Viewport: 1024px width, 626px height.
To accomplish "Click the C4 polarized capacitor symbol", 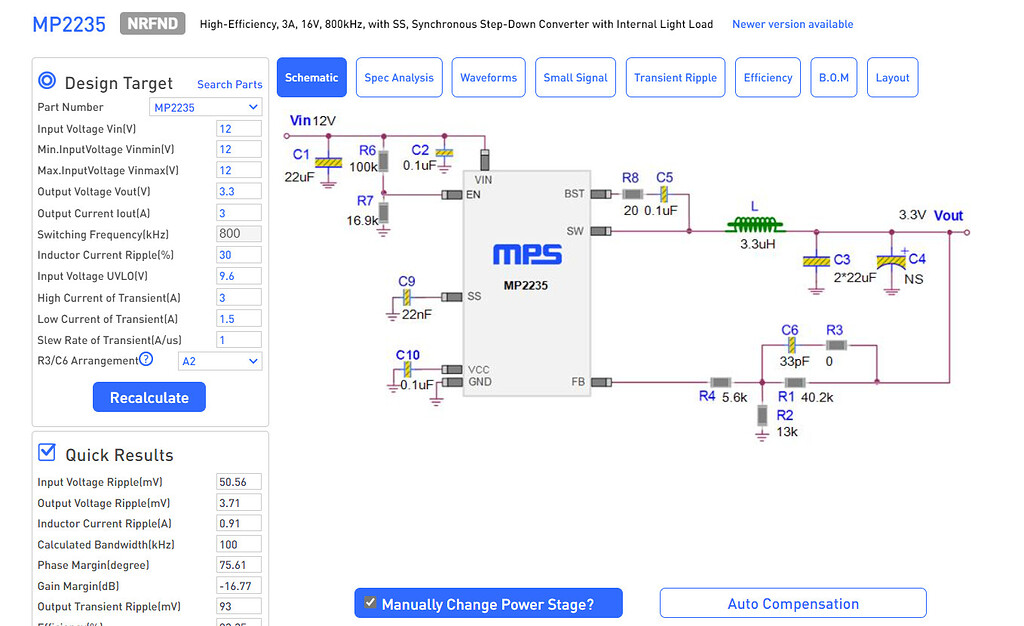I will pos(890,261).
